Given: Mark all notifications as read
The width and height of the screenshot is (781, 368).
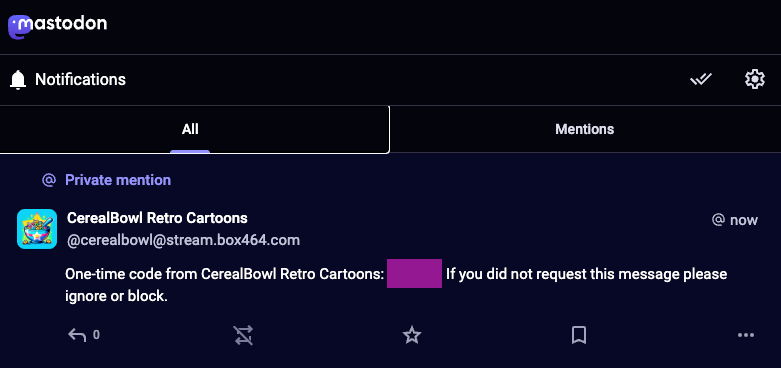Looking at the screenshot, I should [x=701, y=79].
